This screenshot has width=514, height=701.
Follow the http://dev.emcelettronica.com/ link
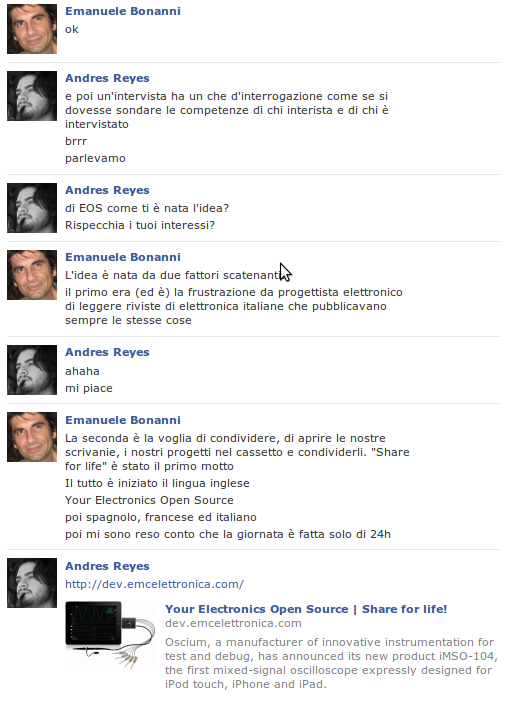154,584
